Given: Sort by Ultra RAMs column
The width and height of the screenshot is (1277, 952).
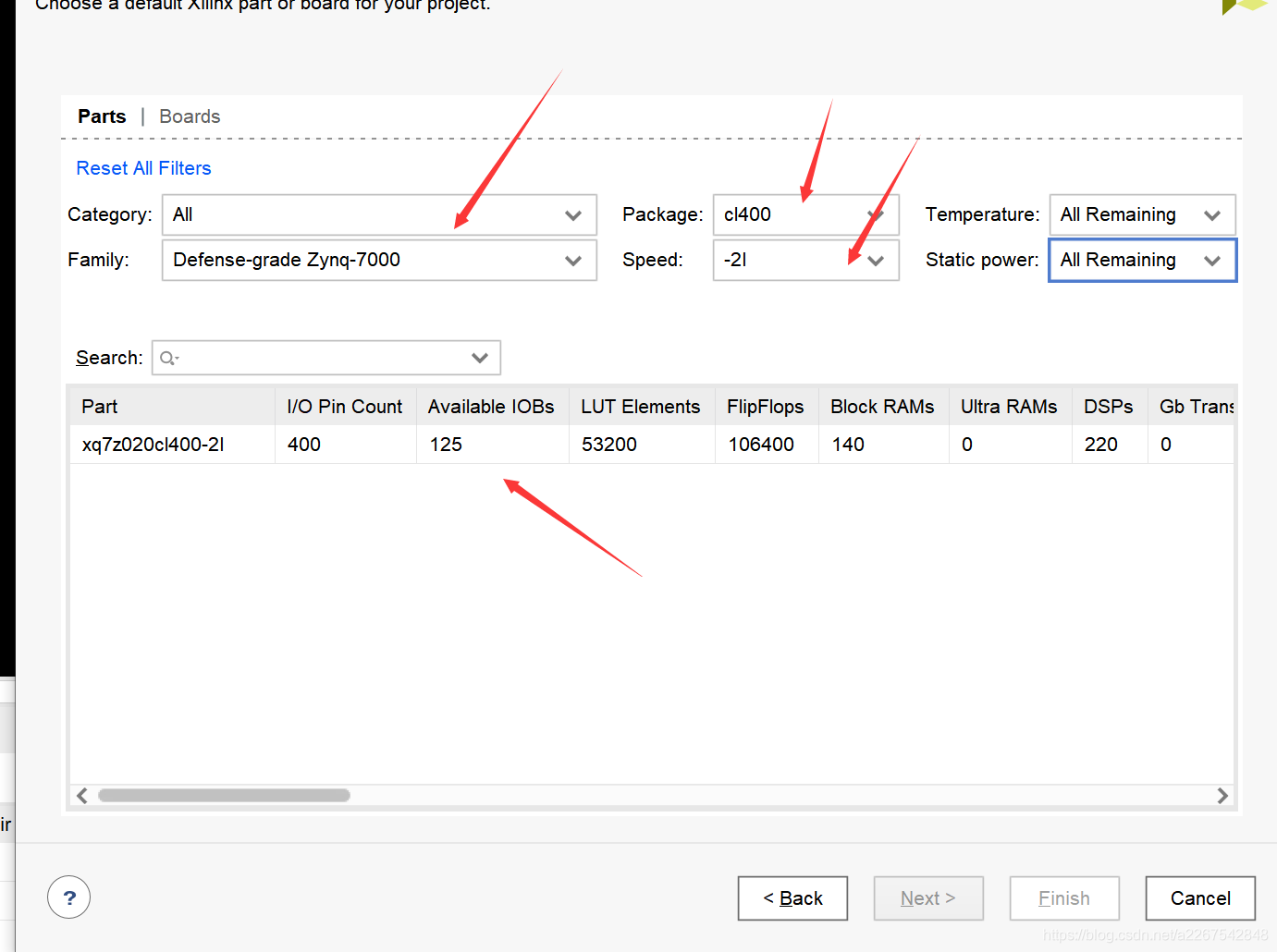Looking at the screenshot, I should tap(1010, 407).
